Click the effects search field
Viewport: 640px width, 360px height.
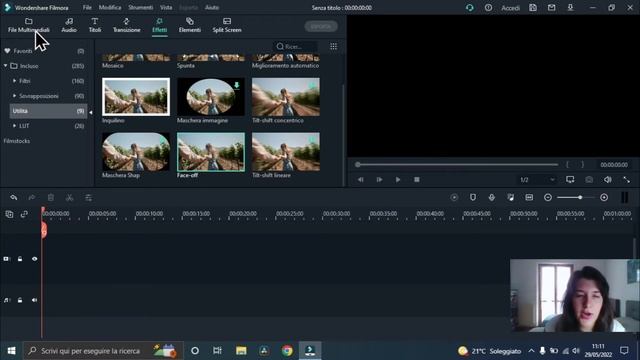click(295, 46)
